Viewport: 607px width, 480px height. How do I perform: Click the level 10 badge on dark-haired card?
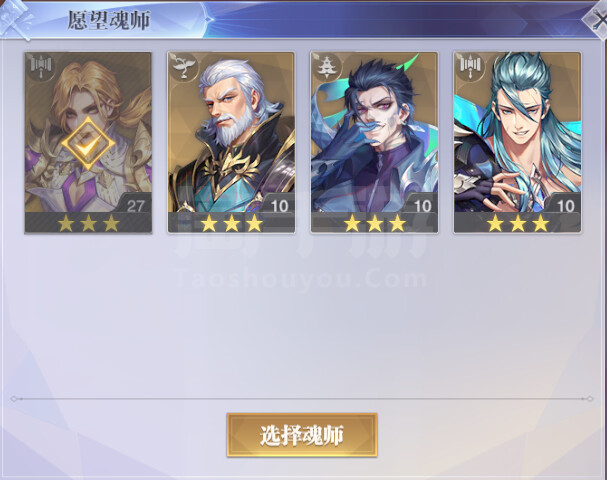click(x=422, y=204)
